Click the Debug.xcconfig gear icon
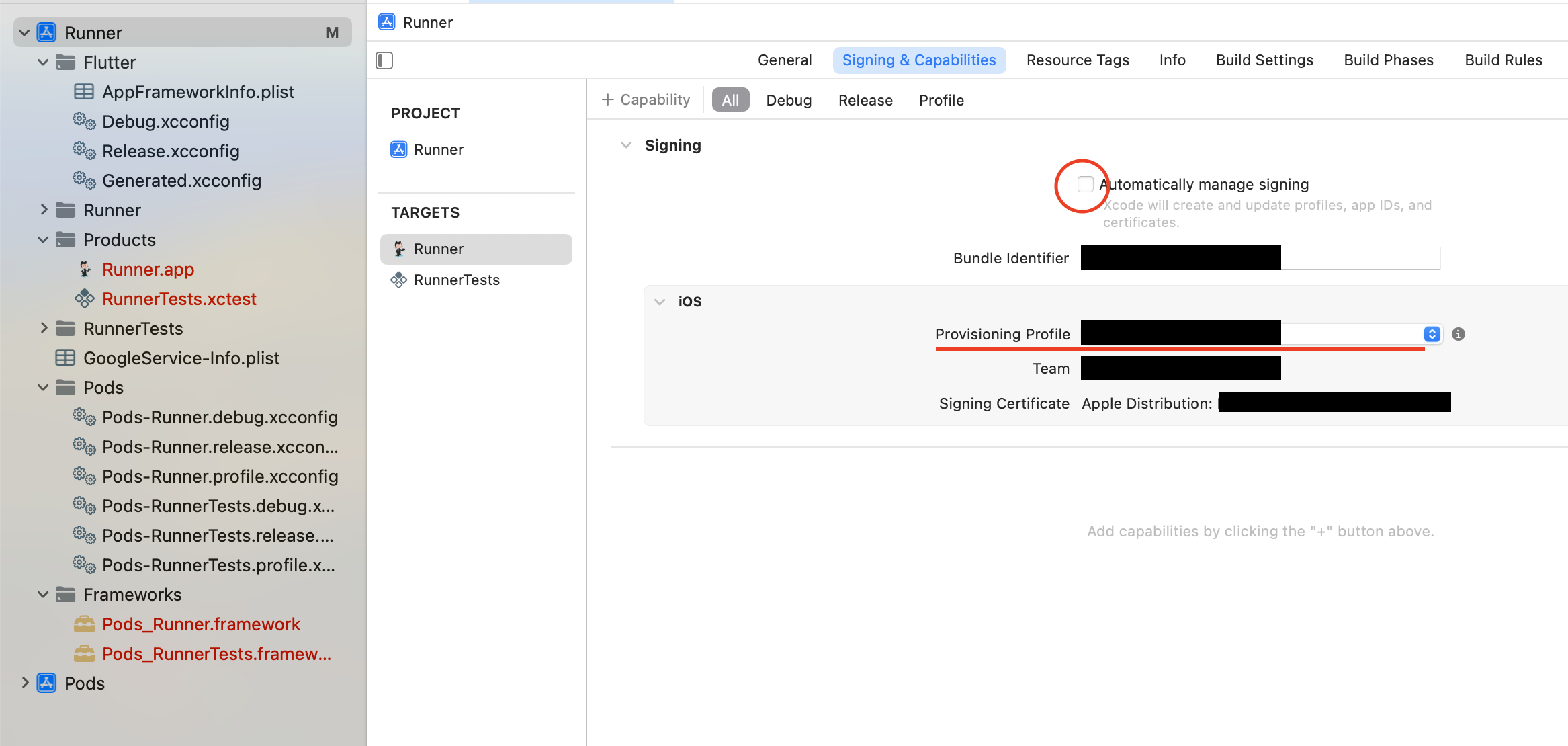The image size is (1568, 746). point(85,122)
